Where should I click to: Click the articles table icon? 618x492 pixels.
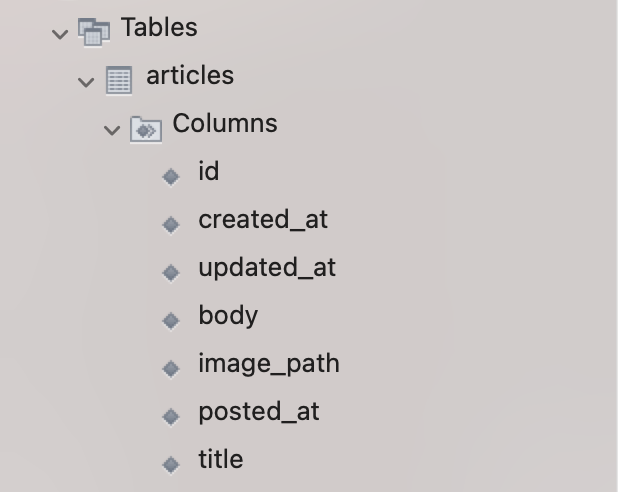(119, 80)
